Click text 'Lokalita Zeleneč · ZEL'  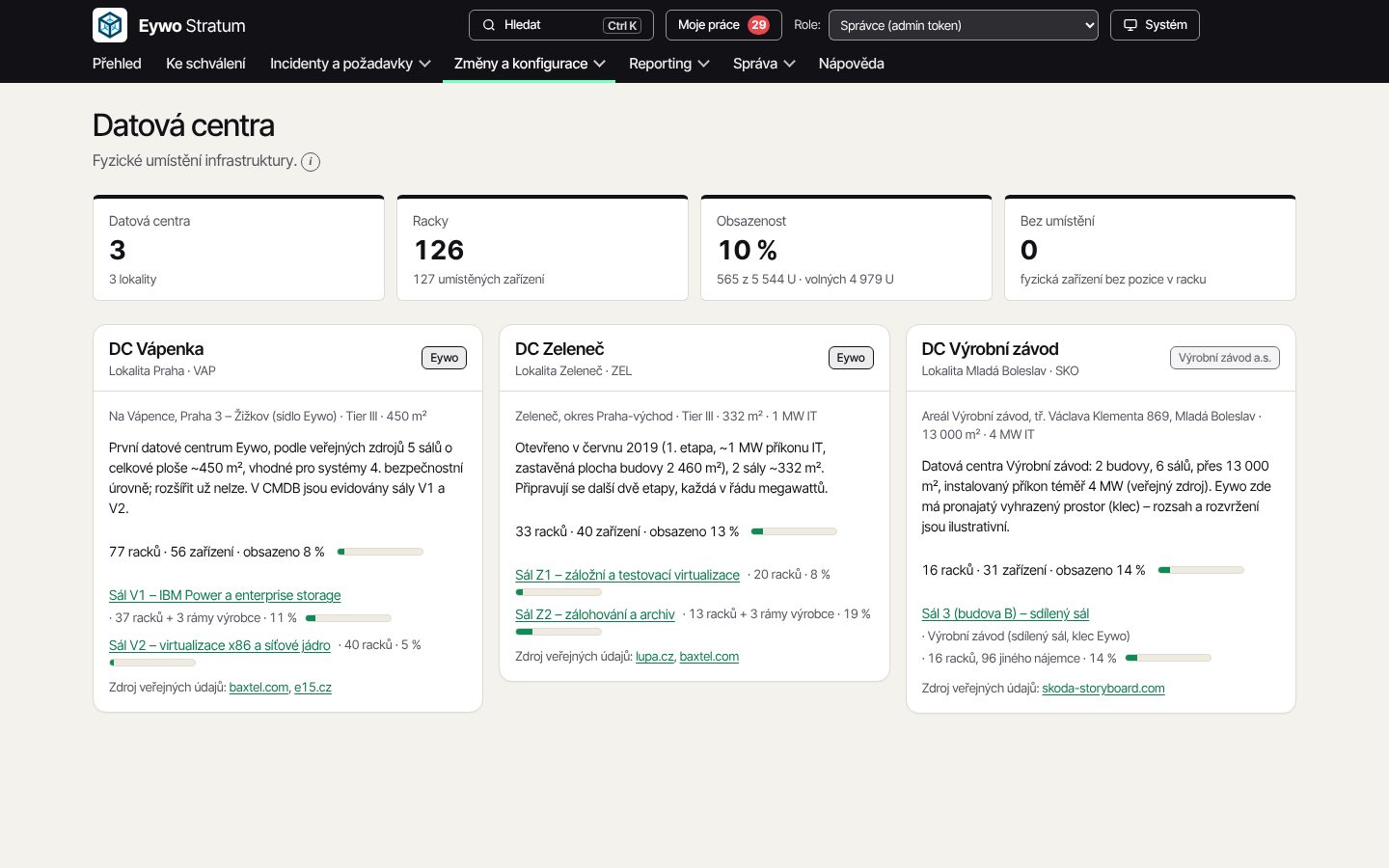tap(573, 371)
